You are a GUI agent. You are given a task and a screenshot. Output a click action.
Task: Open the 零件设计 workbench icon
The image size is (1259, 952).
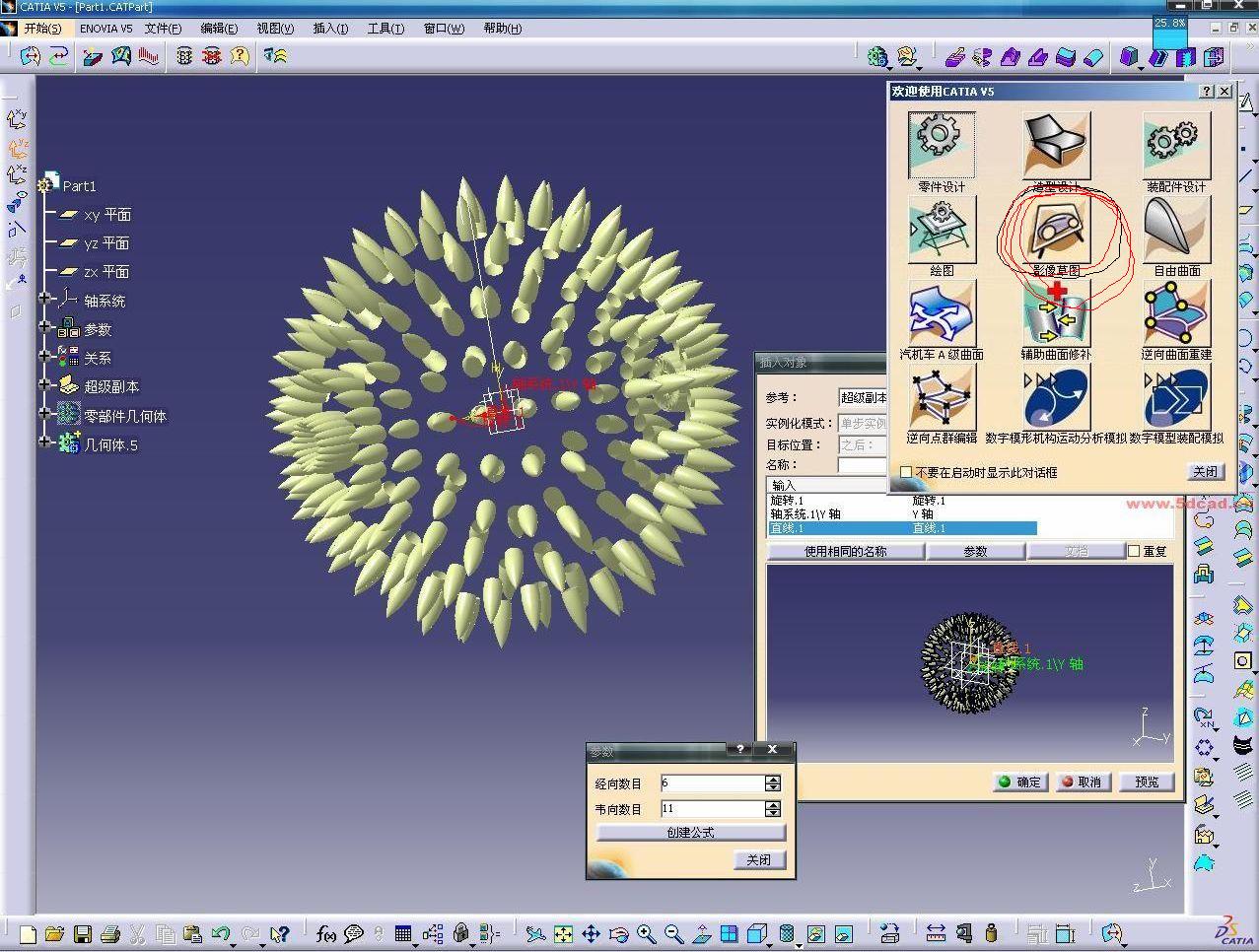click(x=942, y=145)
